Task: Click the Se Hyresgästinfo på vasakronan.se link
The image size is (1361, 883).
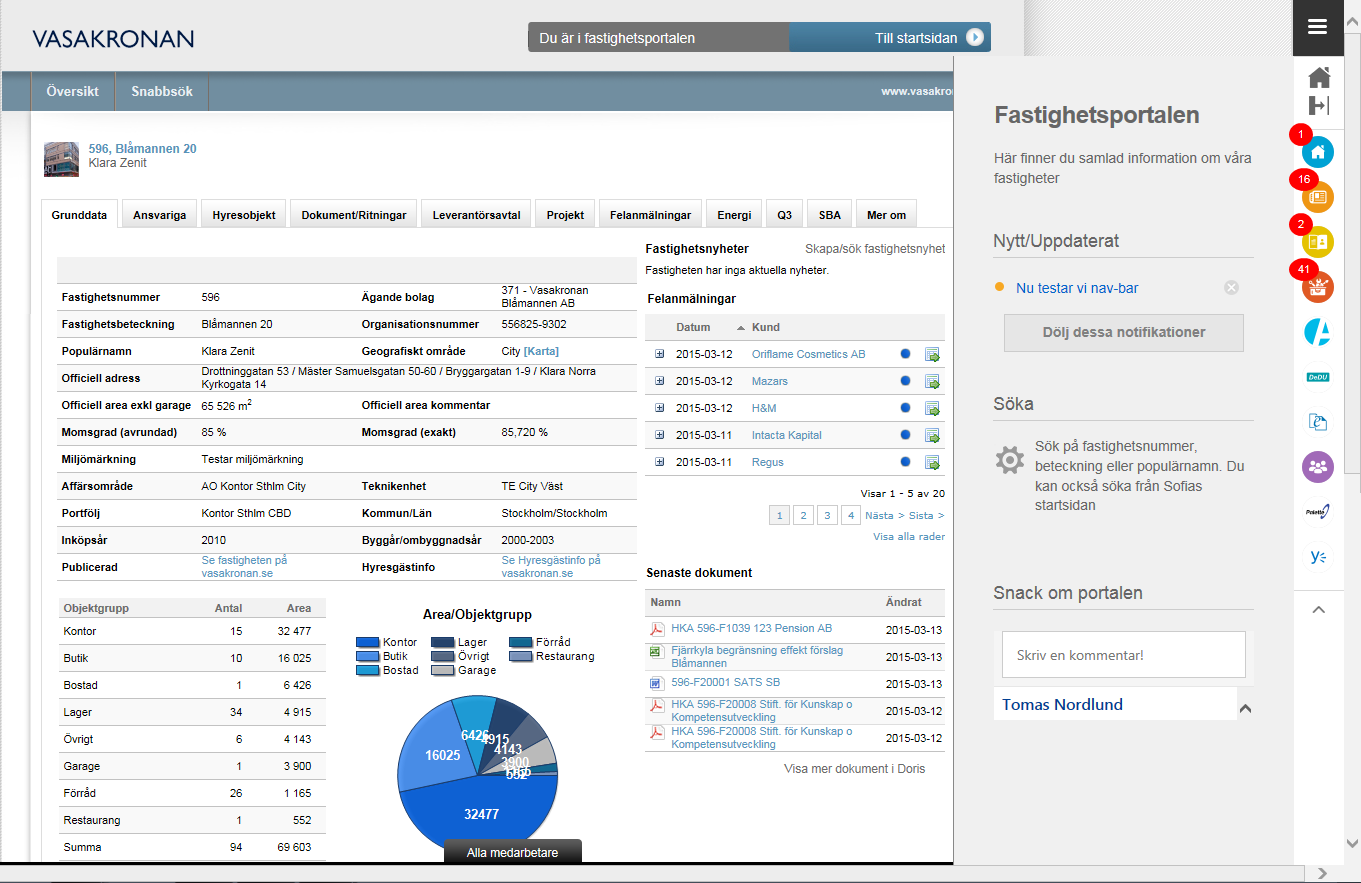Action: point(551,567)
